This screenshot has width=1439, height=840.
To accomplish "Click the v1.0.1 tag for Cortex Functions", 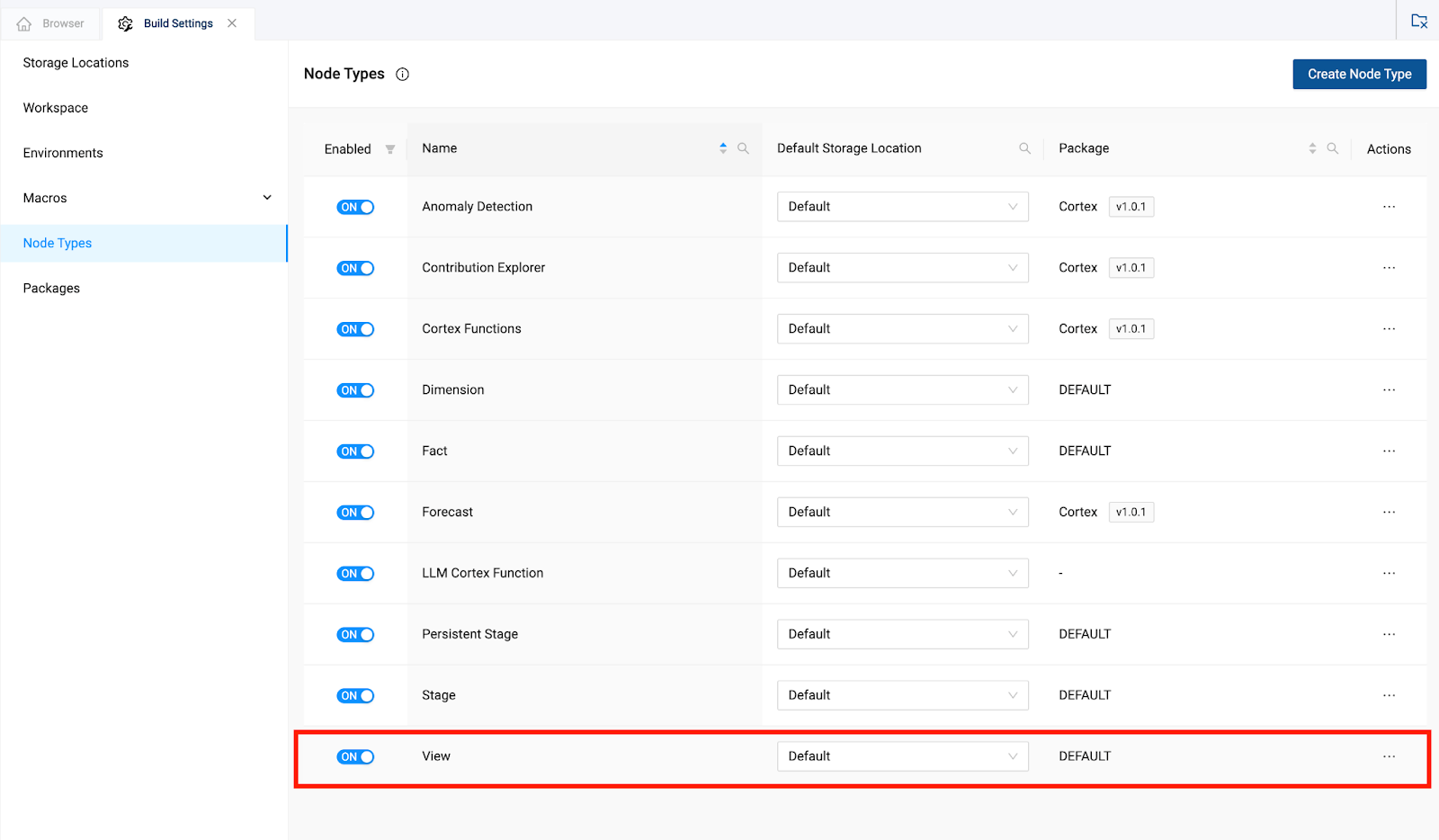I will point(1131,329).
